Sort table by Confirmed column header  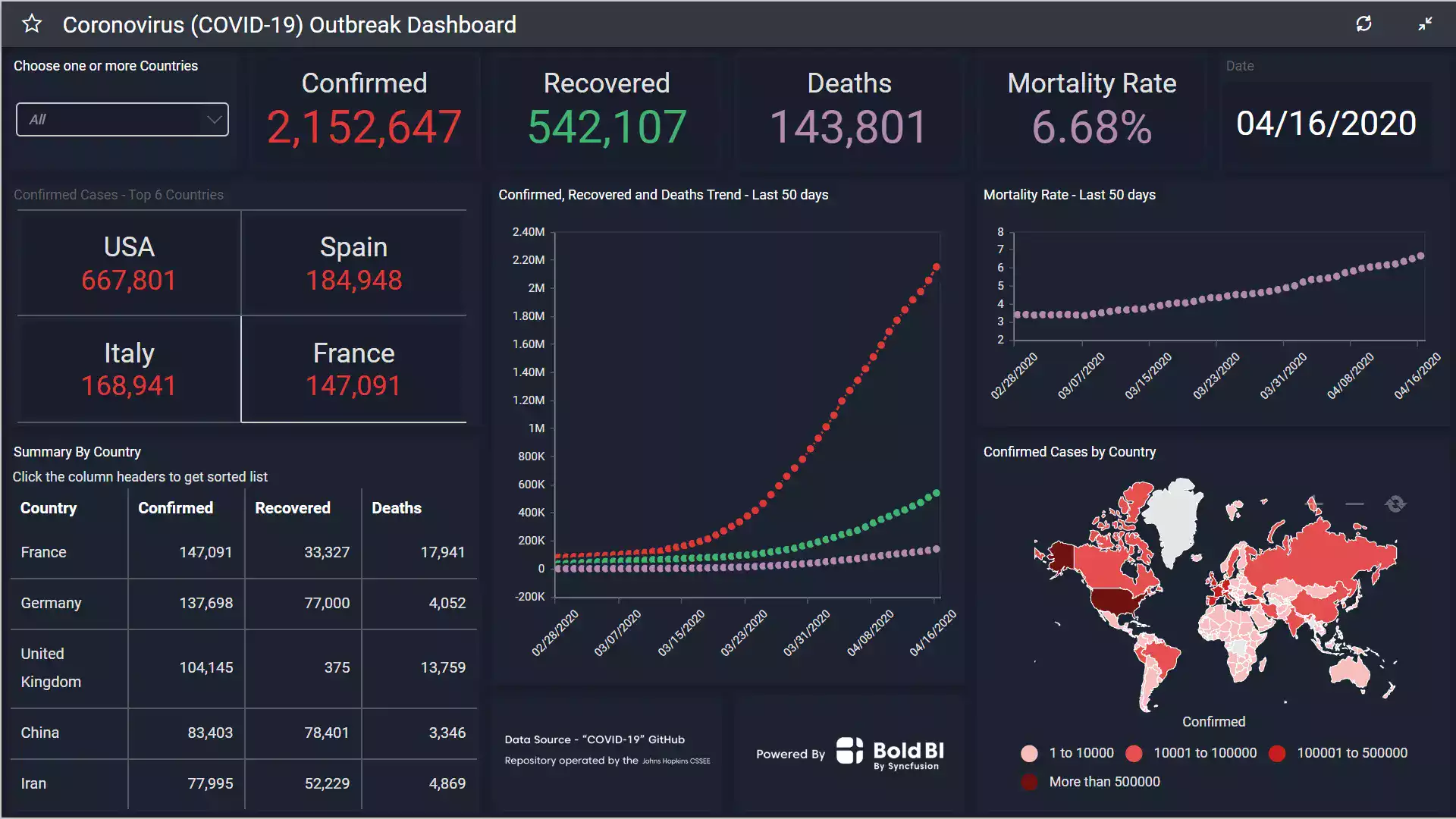click(x=175, y=508)
